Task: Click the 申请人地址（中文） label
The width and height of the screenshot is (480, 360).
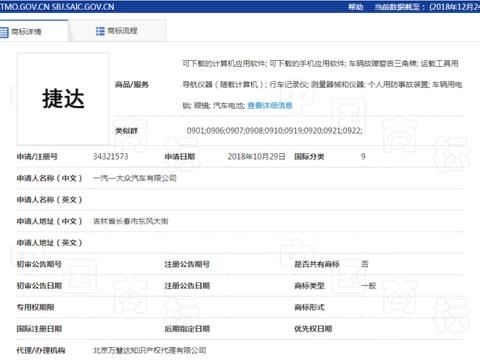Action: pyautogui.click(x=49, y=221)
